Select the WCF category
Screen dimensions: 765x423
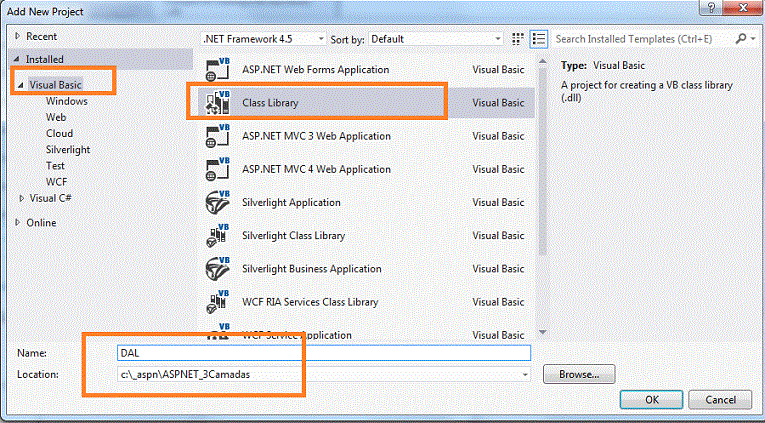57,181
